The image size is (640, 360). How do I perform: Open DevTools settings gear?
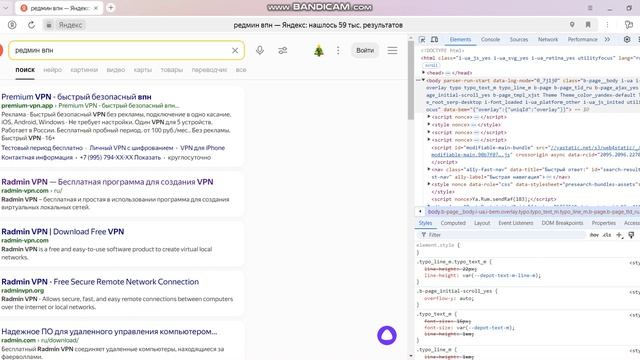point(627,40)
